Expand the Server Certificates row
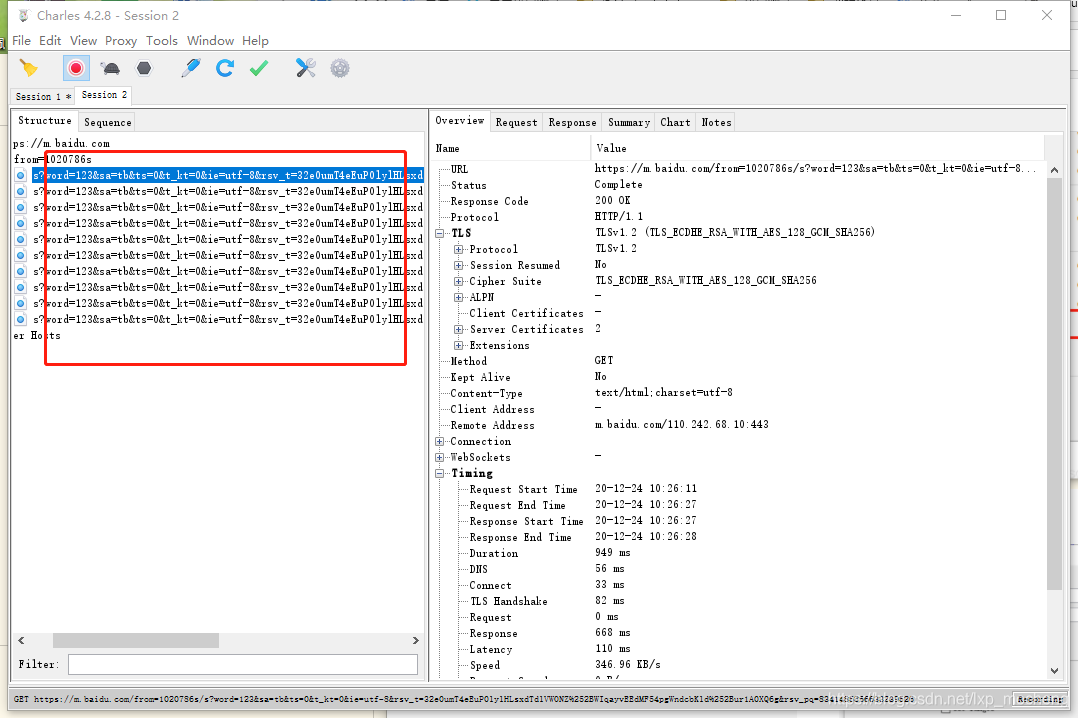This screenshot has width=1078, height=718. (x=459, y=329)
